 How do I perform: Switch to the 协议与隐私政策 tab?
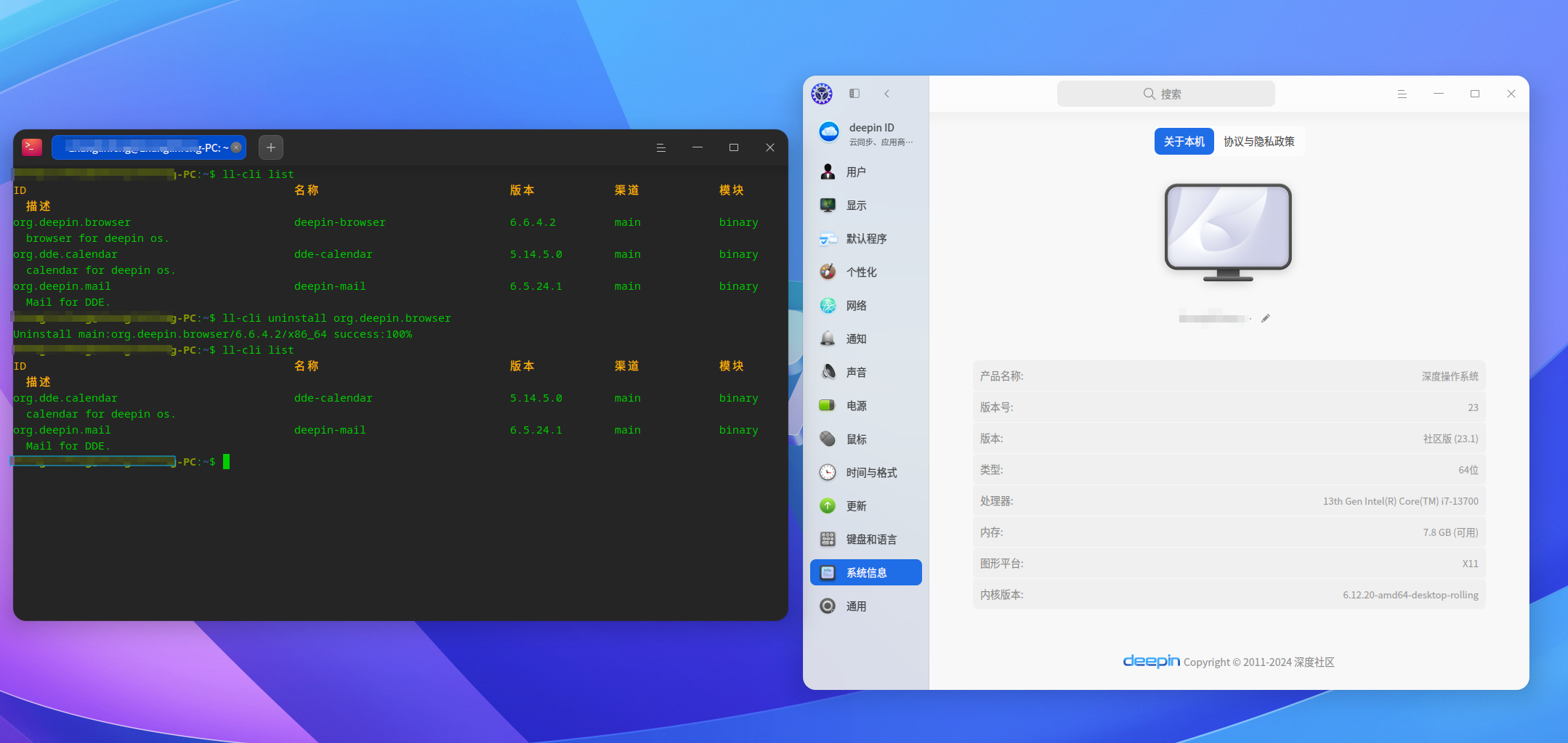click(1259, 142)
